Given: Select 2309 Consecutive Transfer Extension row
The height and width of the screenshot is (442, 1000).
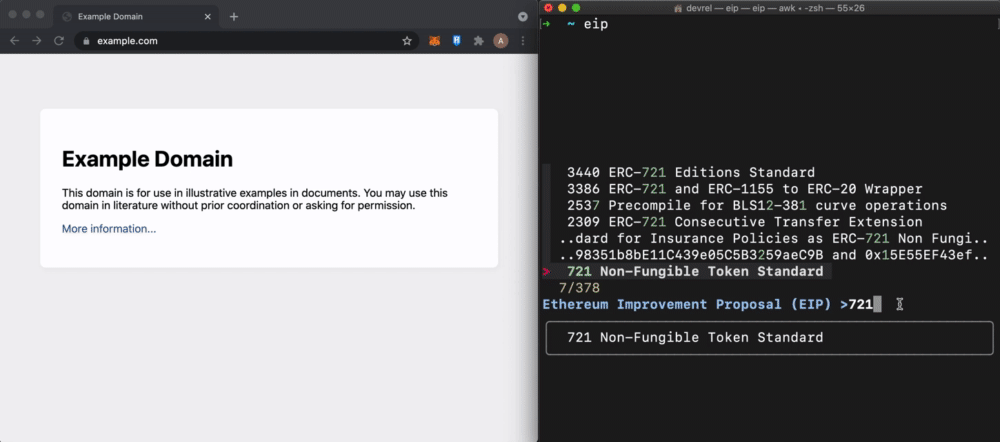Looking at the screenshot, I should (x=744, y=222).
